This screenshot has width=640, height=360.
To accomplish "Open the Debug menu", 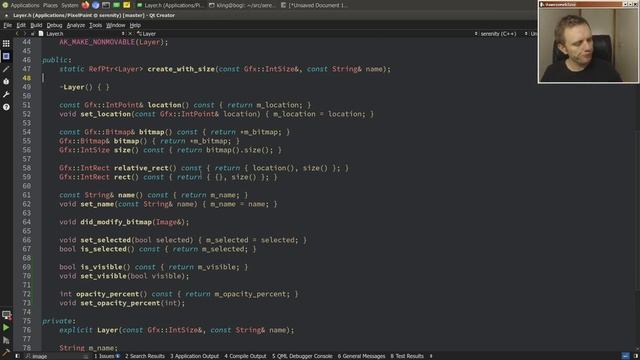I will click(54, 25).
